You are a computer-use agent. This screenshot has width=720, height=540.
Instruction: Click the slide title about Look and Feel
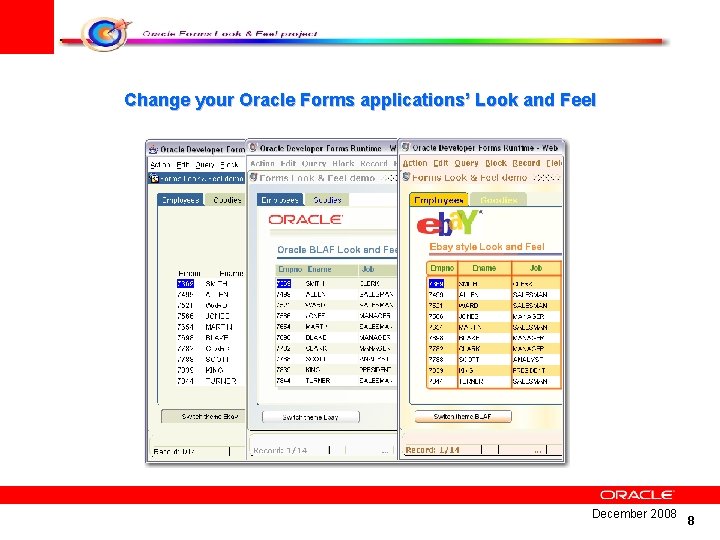coord(360,100)
